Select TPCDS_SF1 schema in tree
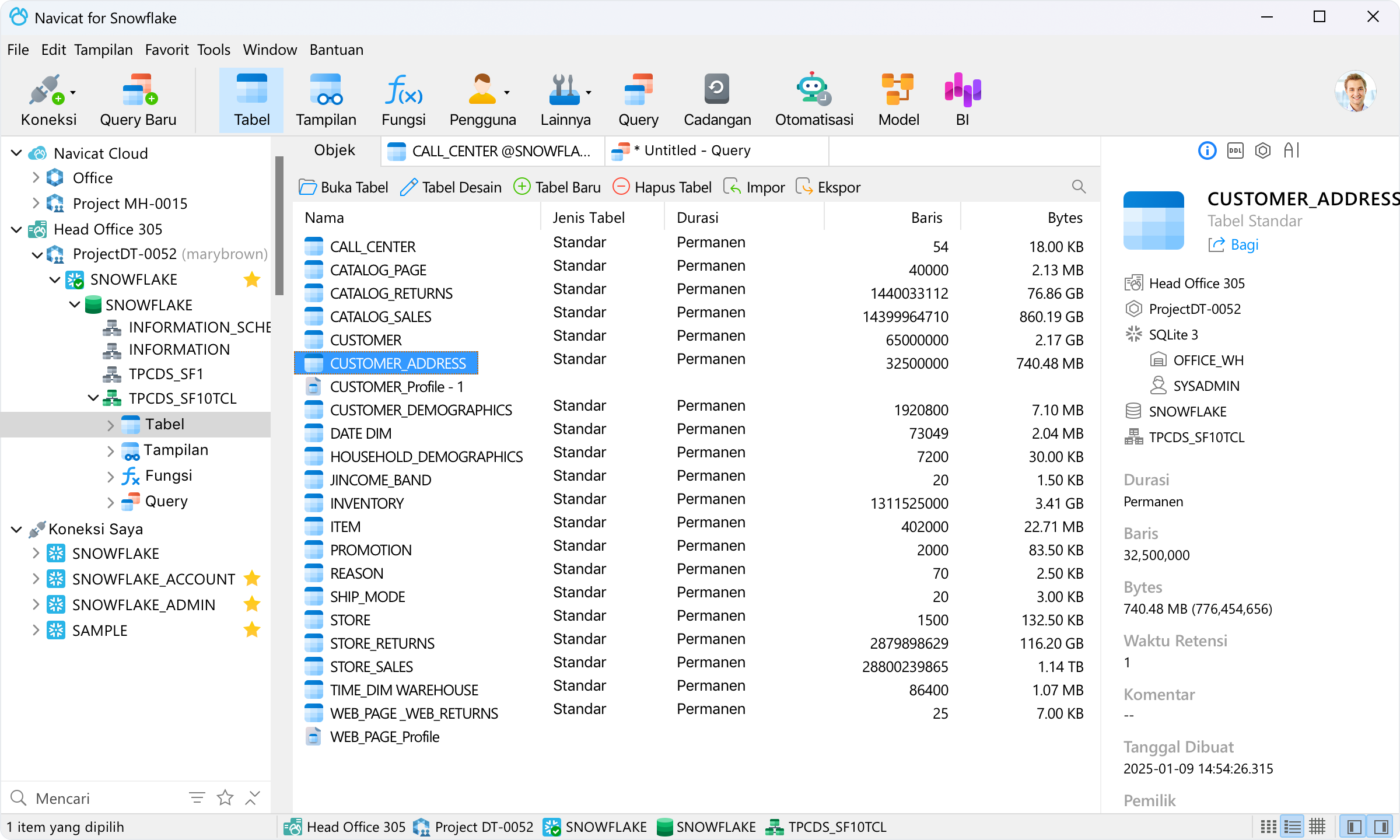 point(166,374)
